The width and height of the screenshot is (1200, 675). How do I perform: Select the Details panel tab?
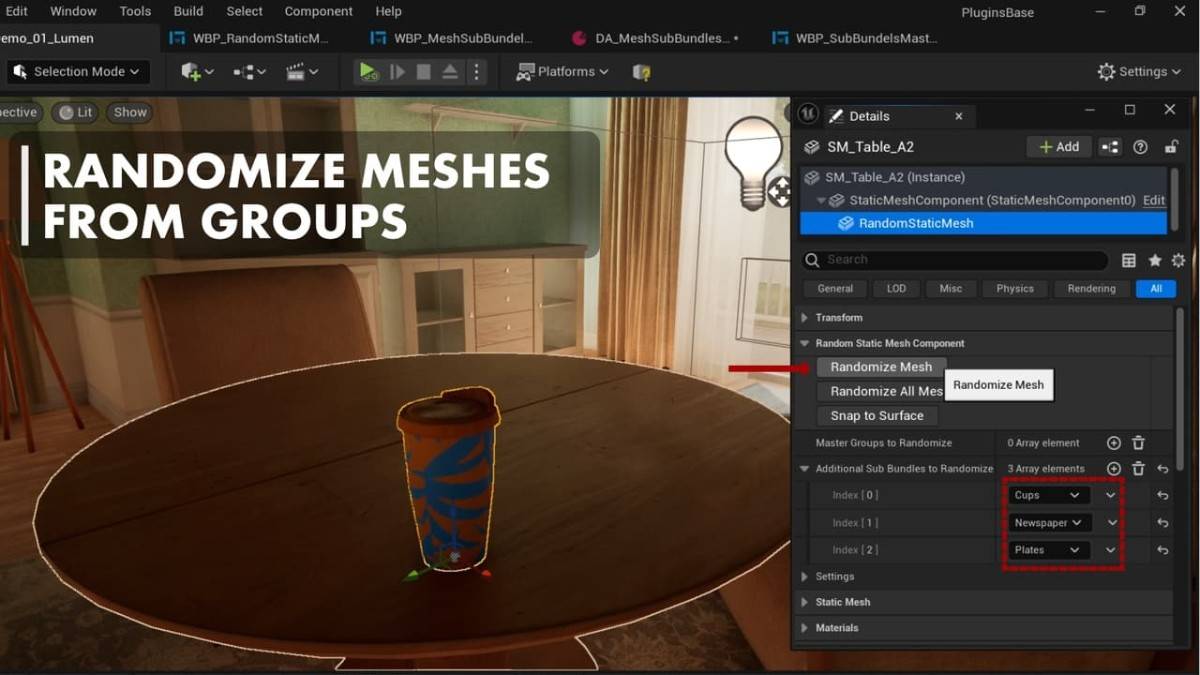click(870, 116)
